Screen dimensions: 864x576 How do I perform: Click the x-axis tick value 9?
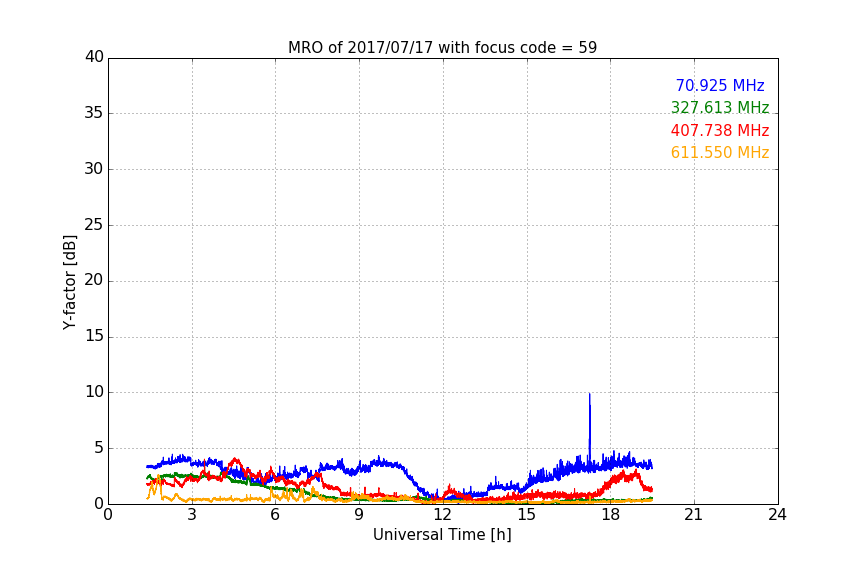click(x=359, y=515)
